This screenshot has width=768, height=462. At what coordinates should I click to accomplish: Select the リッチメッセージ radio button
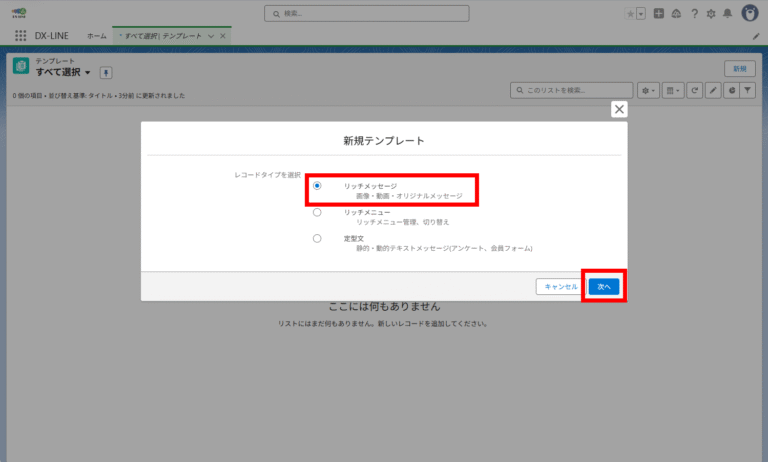[x=317, y=186]
